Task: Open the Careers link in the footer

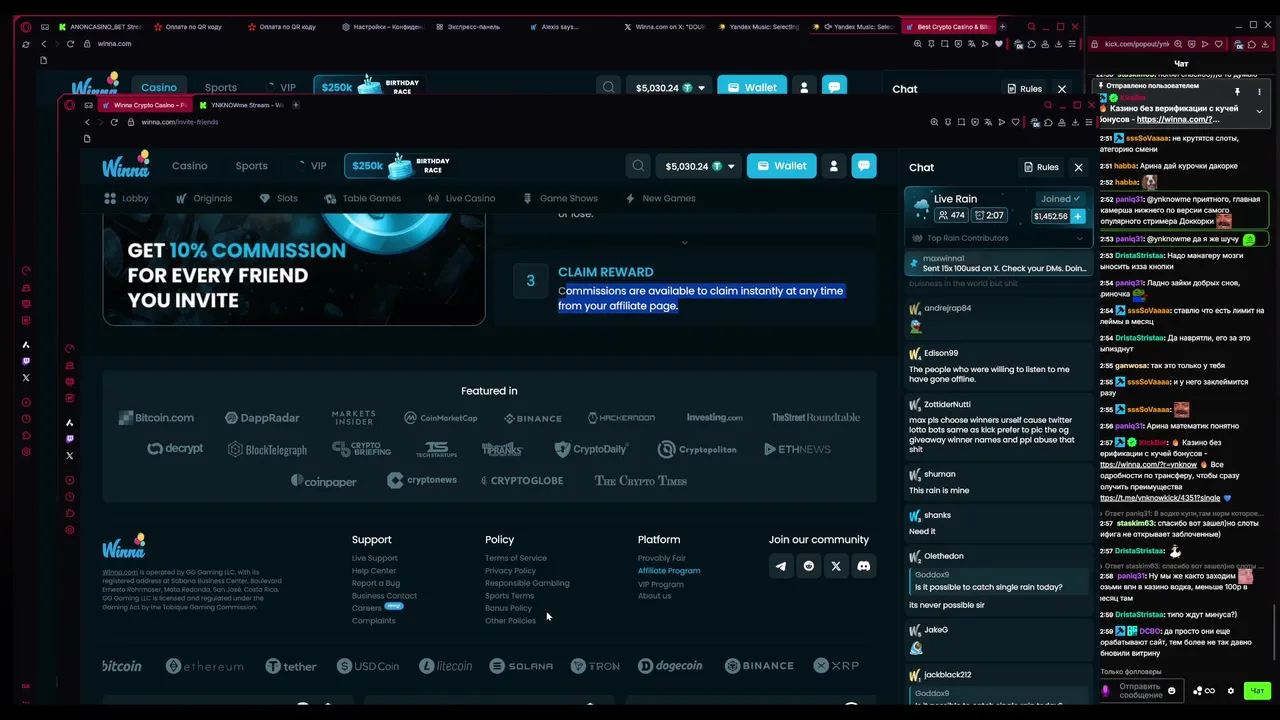Action: [366, 608]
